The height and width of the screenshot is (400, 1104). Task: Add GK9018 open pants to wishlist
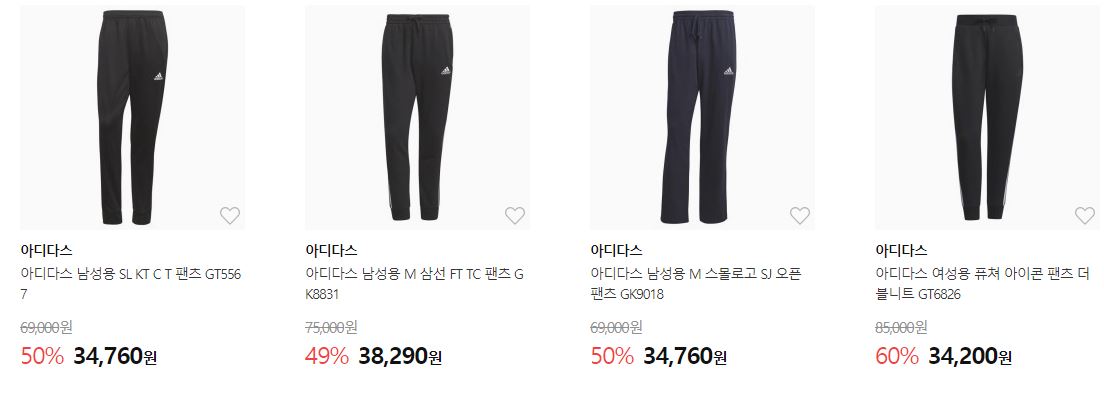pyautogui.click(x=800, y=215)
